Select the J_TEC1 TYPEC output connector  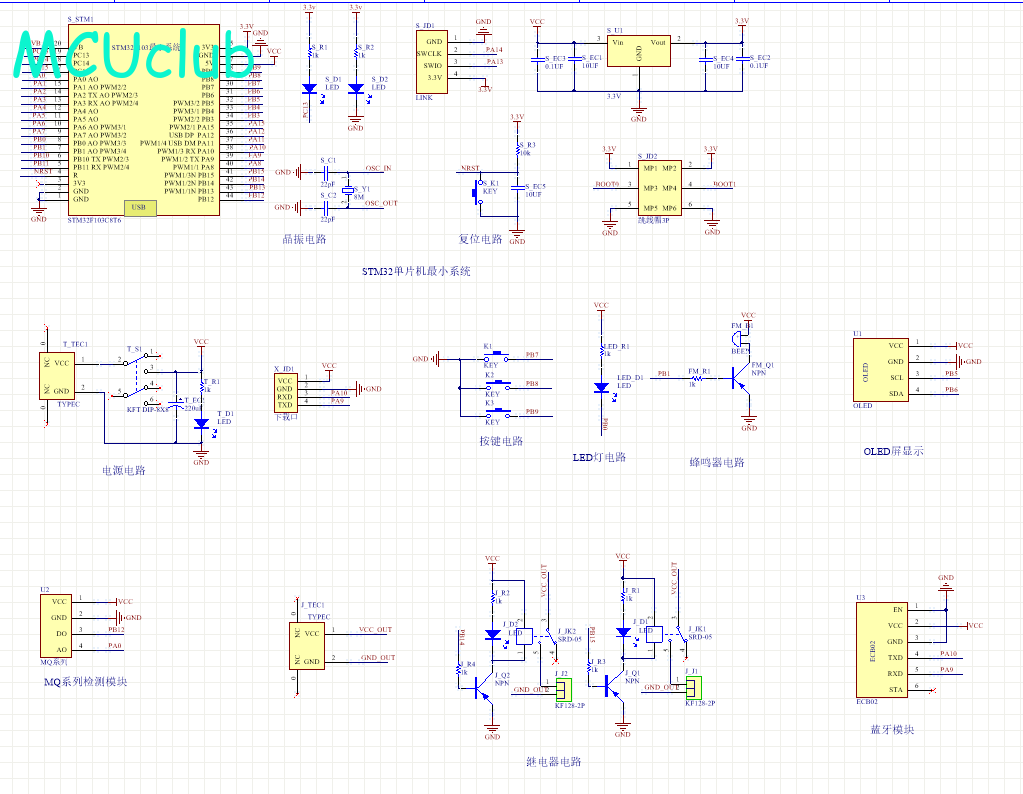(x=307, y=646)
